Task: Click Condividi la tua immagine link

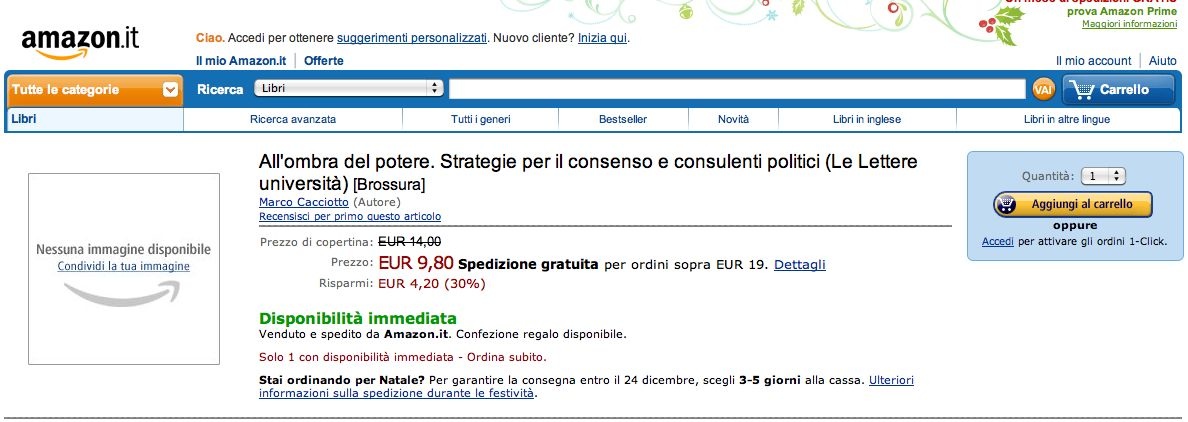Action: (123, 266)
